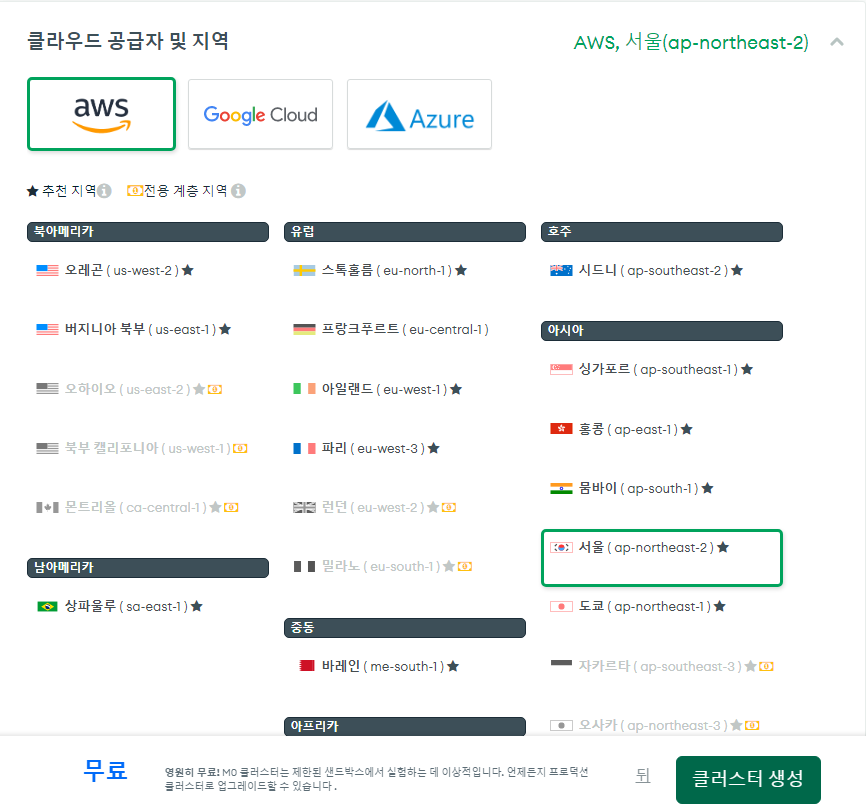Screen dimensions: 866x810
Task: Open info icon next to 추천 지역
Action: click(x=104, y=190)
